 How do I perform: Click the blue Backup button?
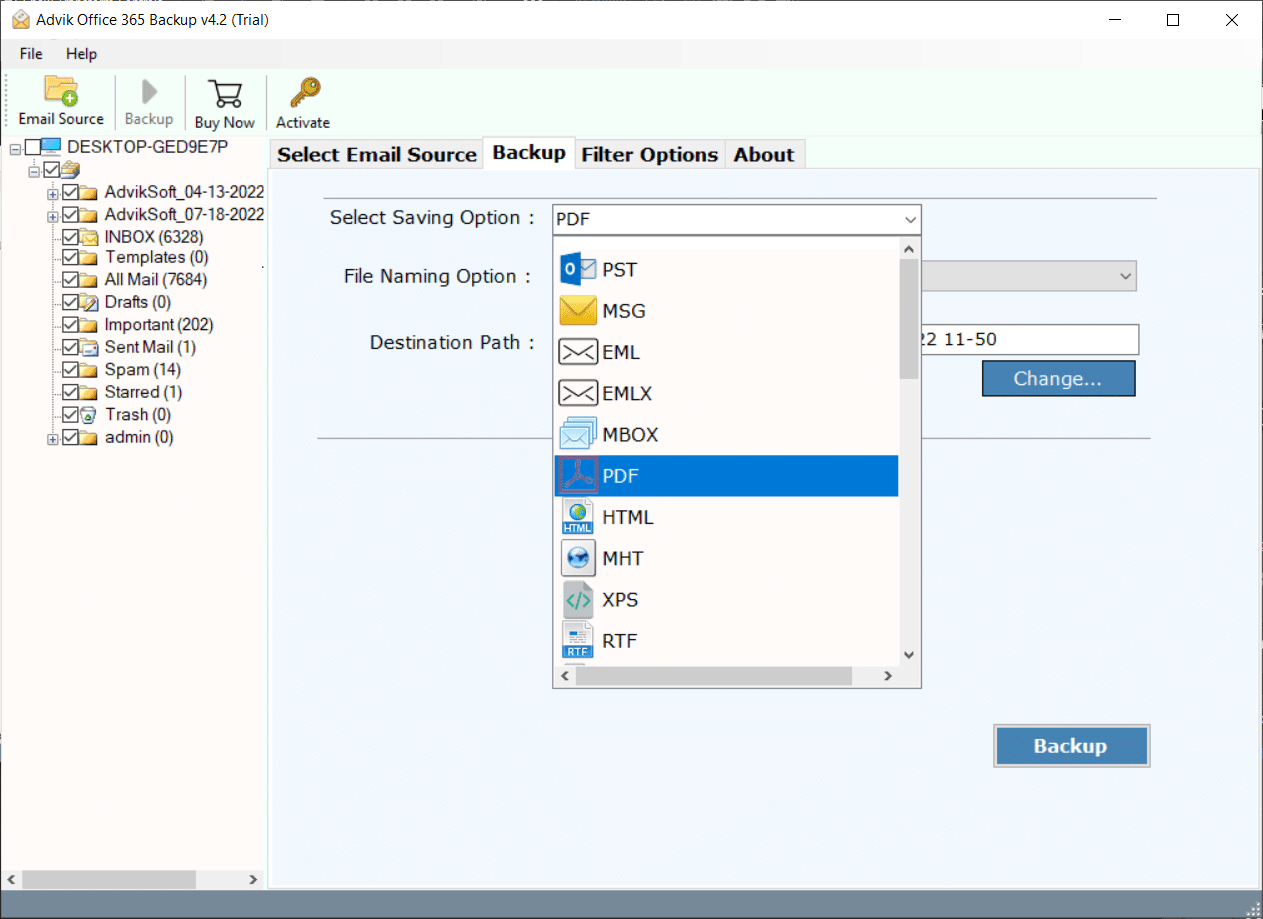coord(1071,746)
